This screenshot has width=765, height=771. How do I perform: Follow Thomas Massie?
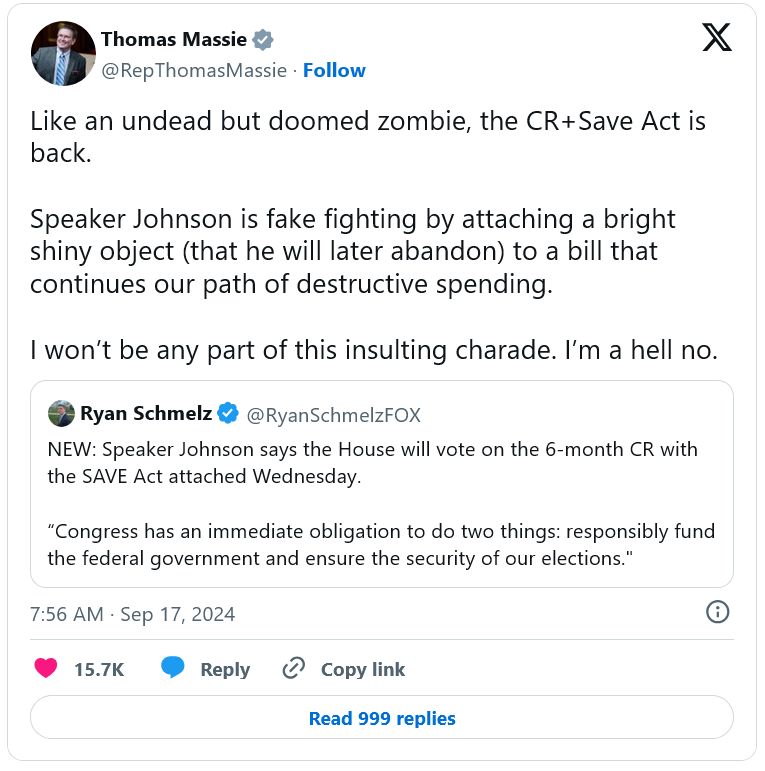(x=334, y=70)
